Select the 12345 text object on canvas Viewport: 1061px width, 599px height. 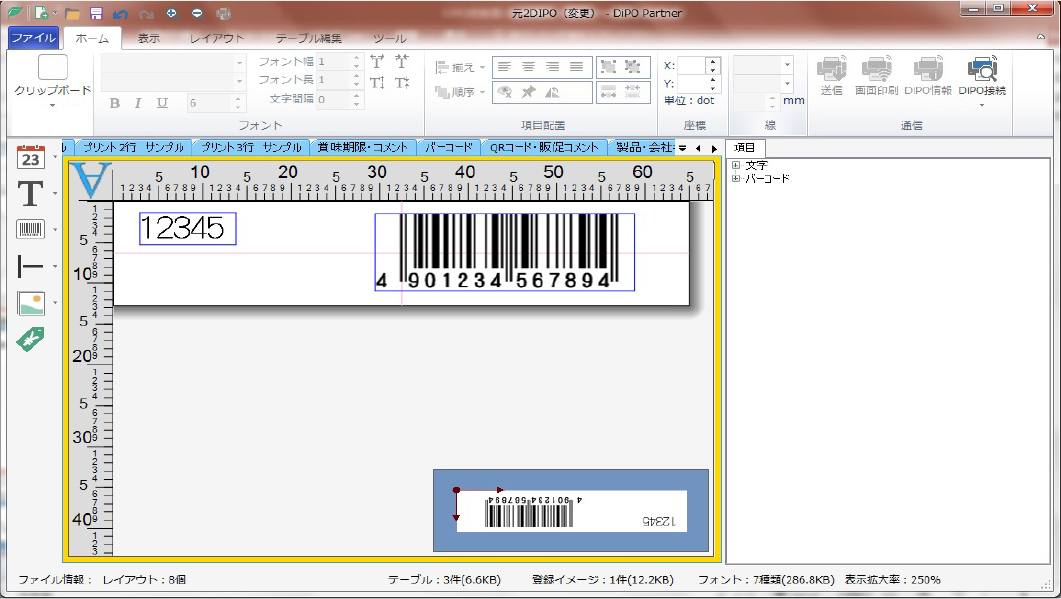coord(187,228)
